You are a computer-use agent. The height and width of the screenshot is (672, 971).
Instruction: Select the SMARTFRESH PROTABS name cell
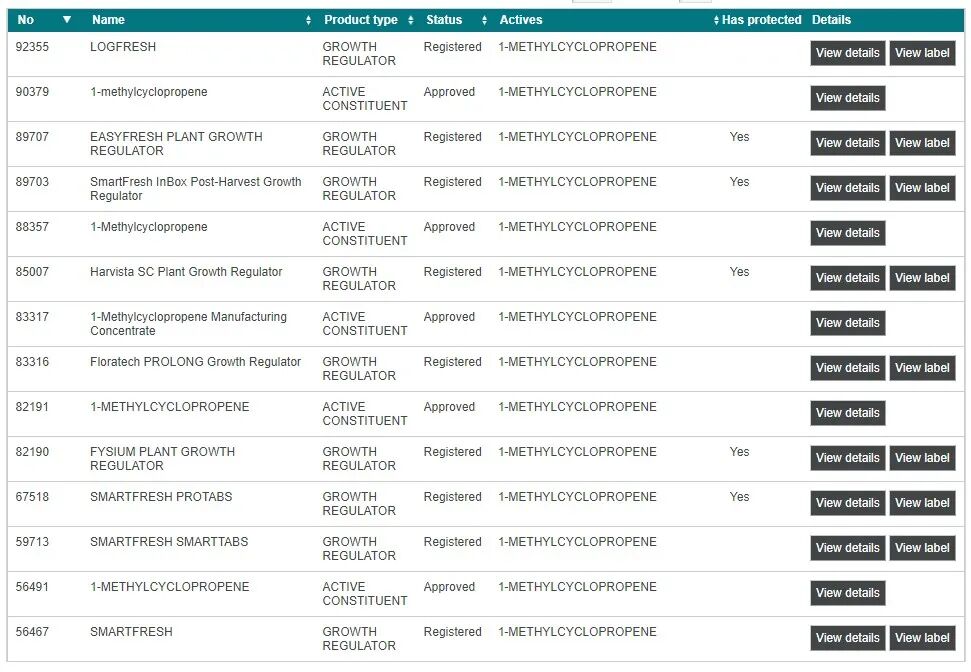[161, 497]
